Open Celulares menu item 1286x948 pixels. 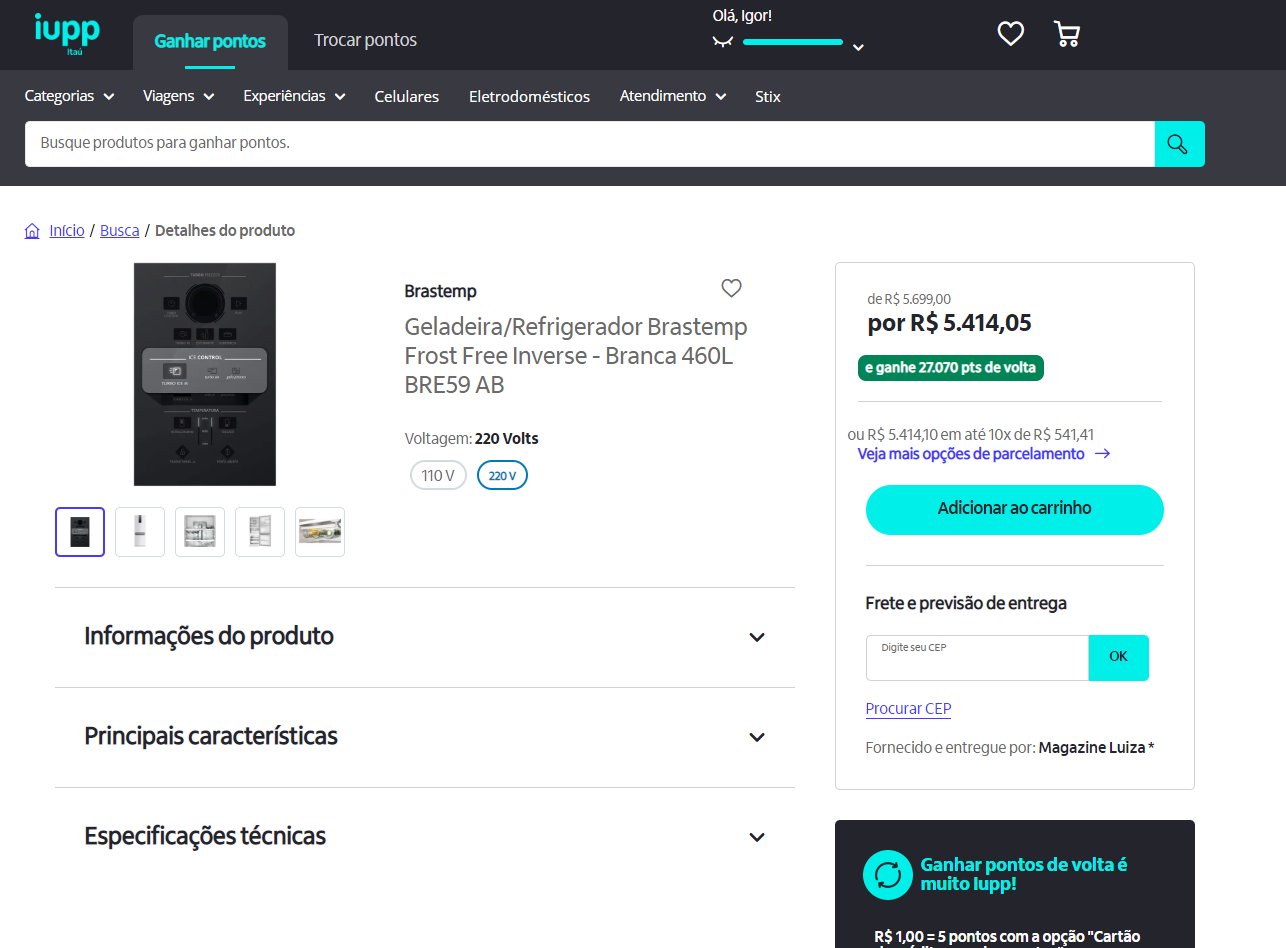pos(407,97)
